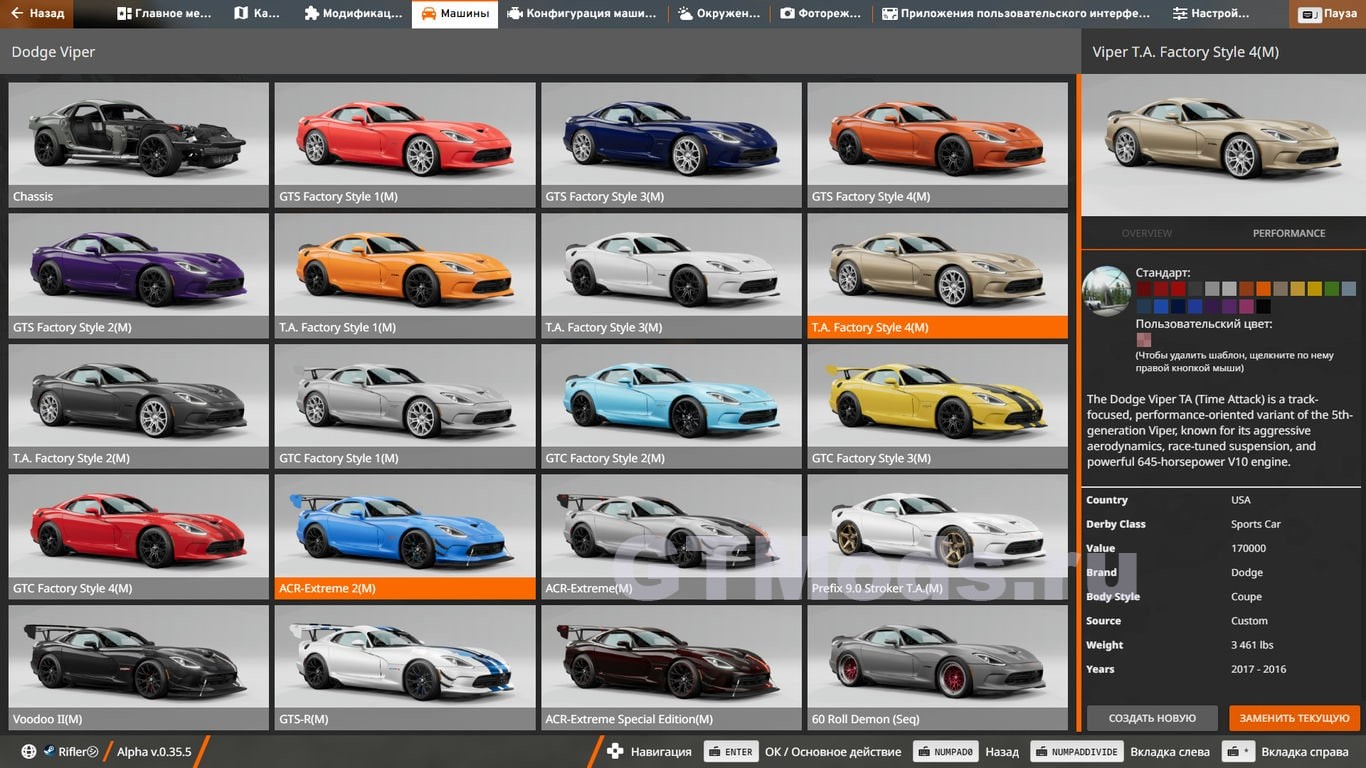Open the Модификации tab
The width and height of the screenshot is (1366, 768).
(353, 14)
